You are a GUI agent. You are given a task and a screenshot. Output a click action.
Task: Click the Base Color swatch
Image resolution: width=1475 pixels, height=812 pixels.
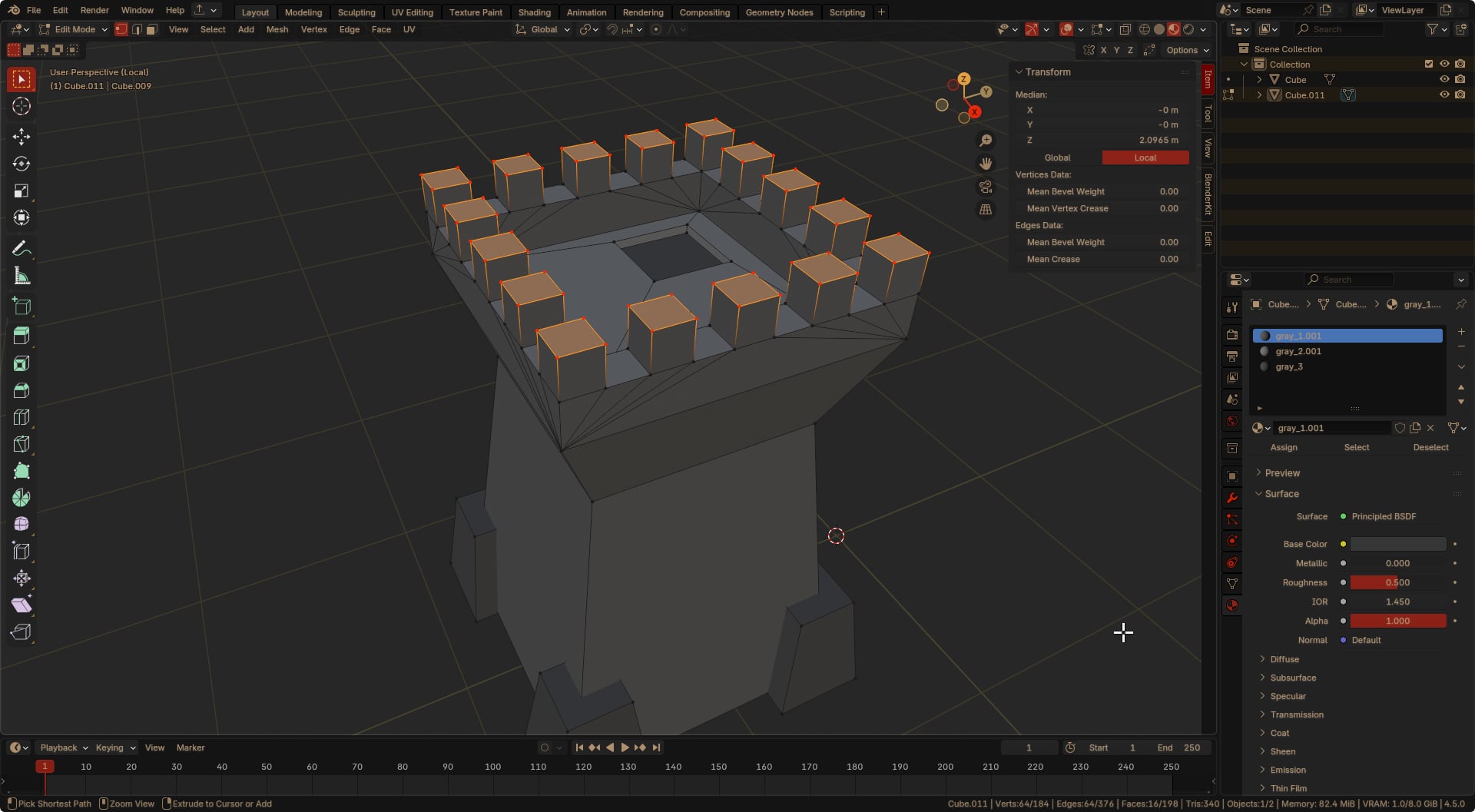(x=1397, y=544)
